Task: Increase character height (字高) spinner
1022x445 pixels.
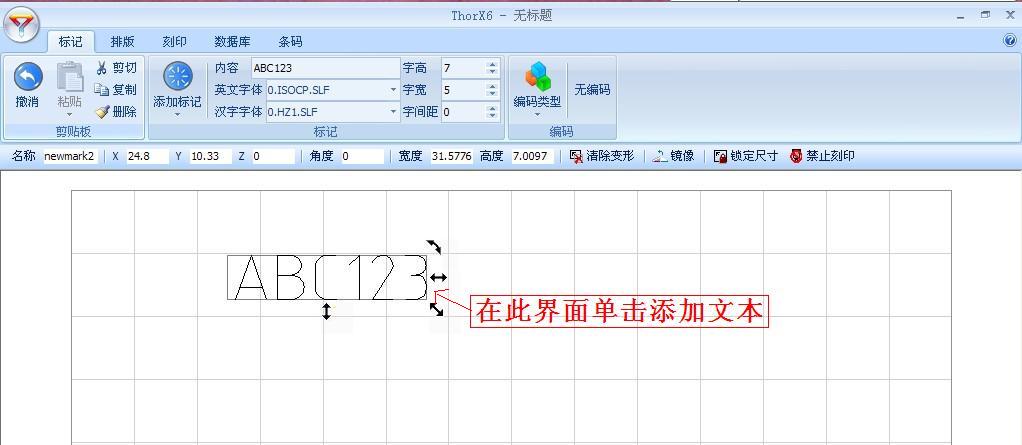Action: click(492, 64)
